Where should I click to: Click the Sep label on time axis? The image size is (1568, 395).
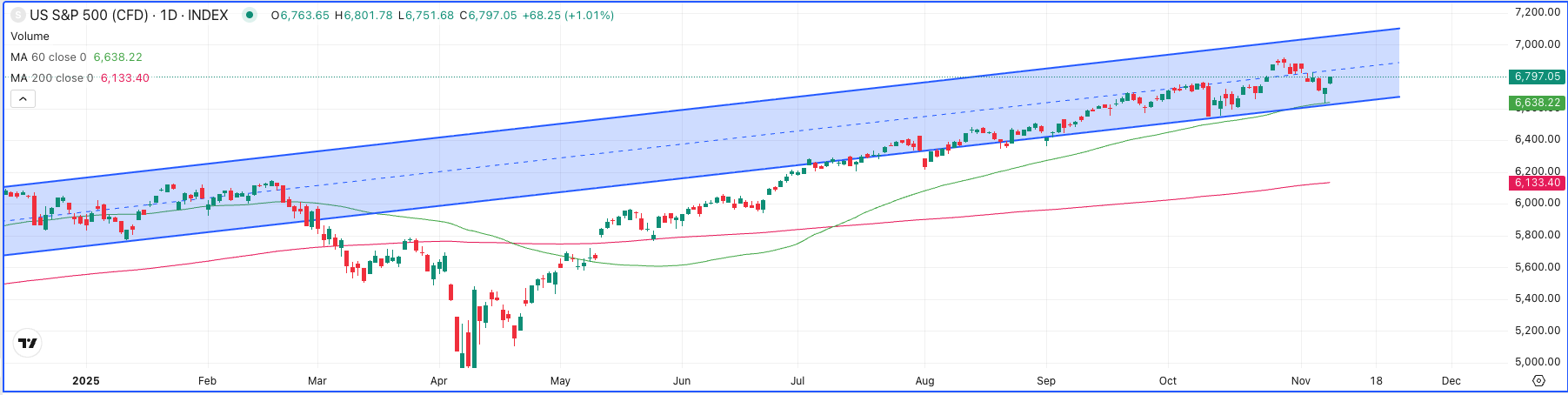point(1046,381)
